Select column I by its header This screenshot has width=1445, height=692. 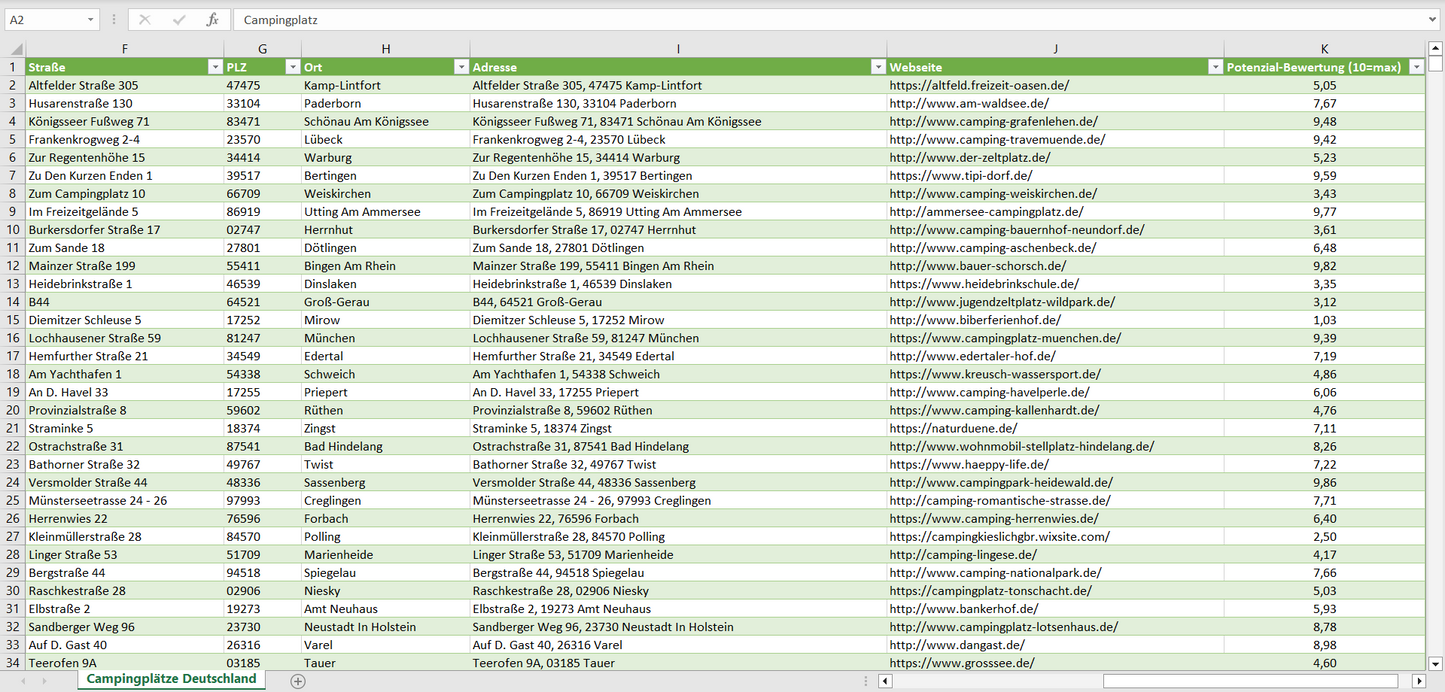coord(678,49)
